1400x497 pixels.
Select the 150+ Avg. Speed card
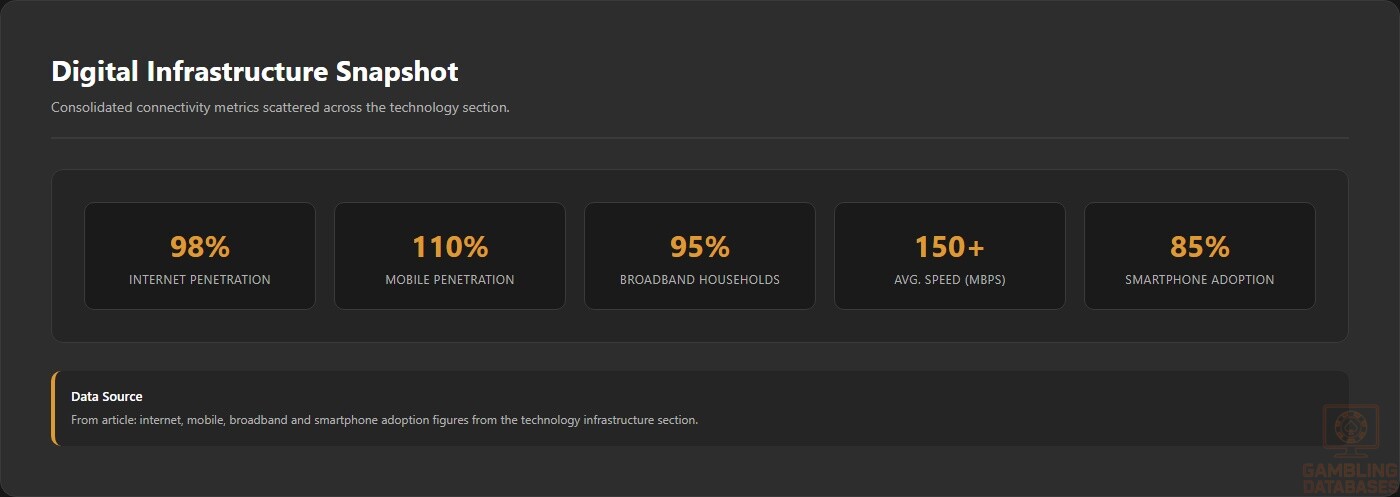(x=950, y=256)
